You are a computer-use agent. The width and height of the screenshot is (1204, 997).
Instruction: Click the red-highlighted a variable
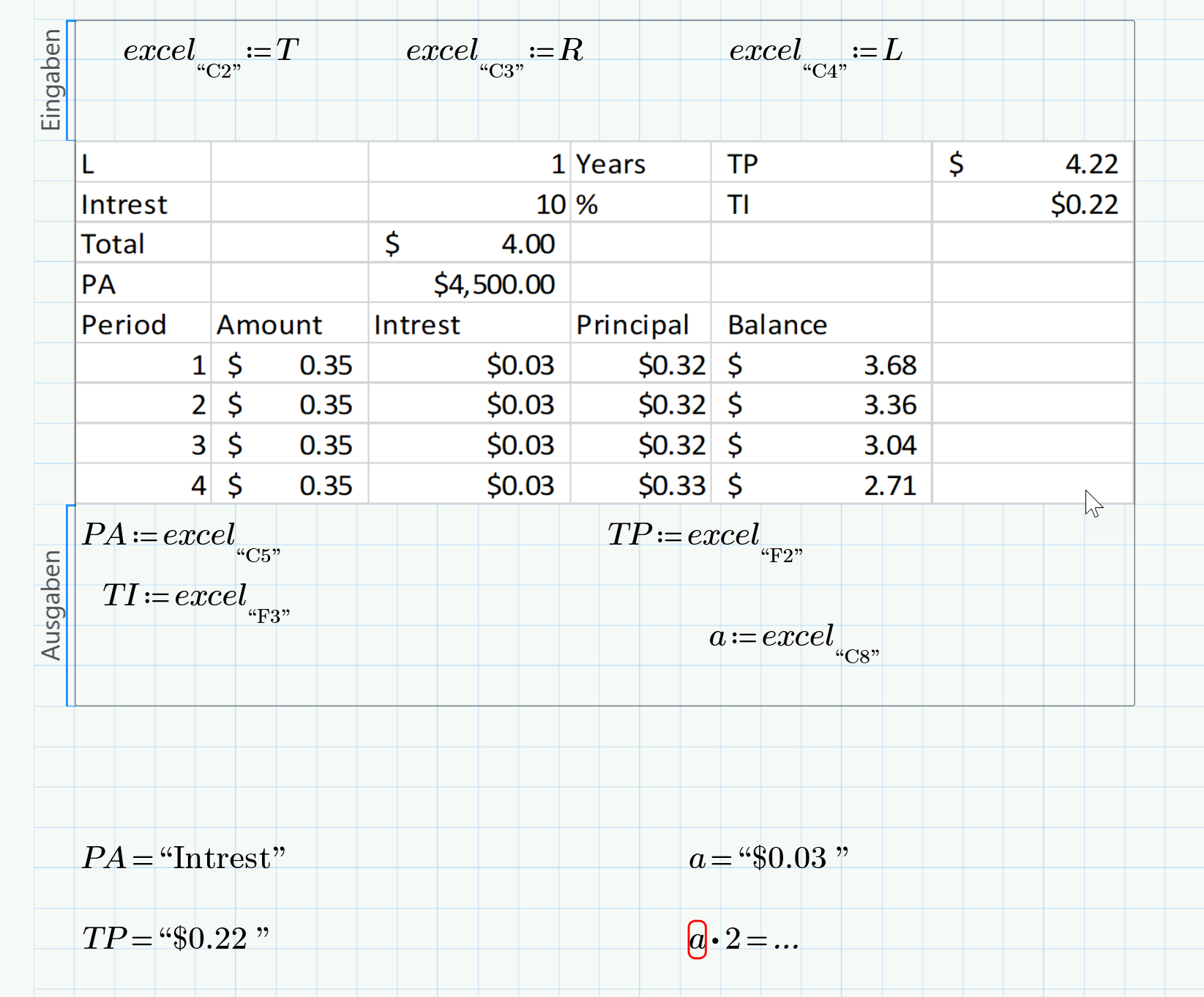click(x=695, y=941)
